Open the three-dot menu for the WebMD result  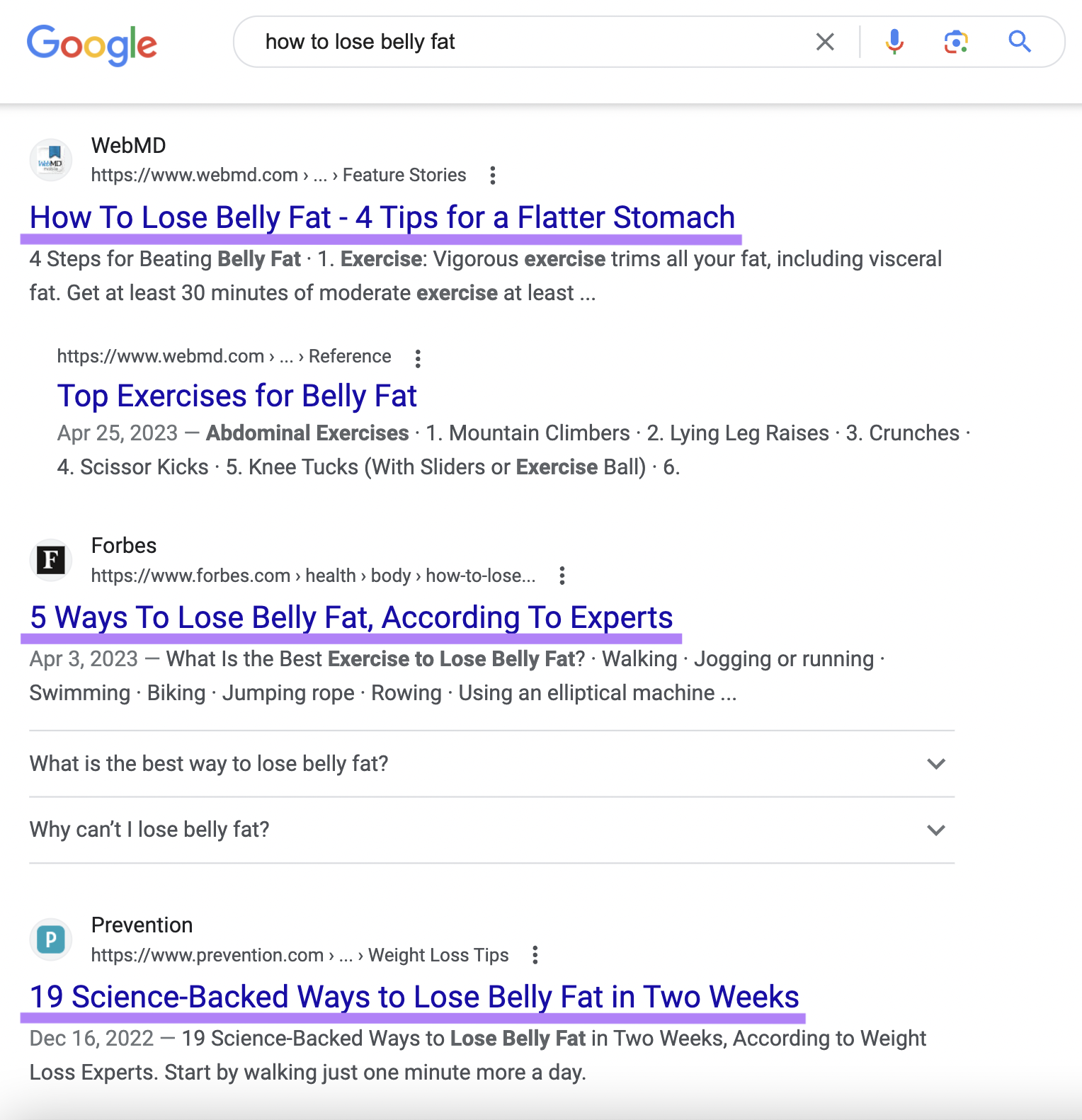click(x=492, y=174)
